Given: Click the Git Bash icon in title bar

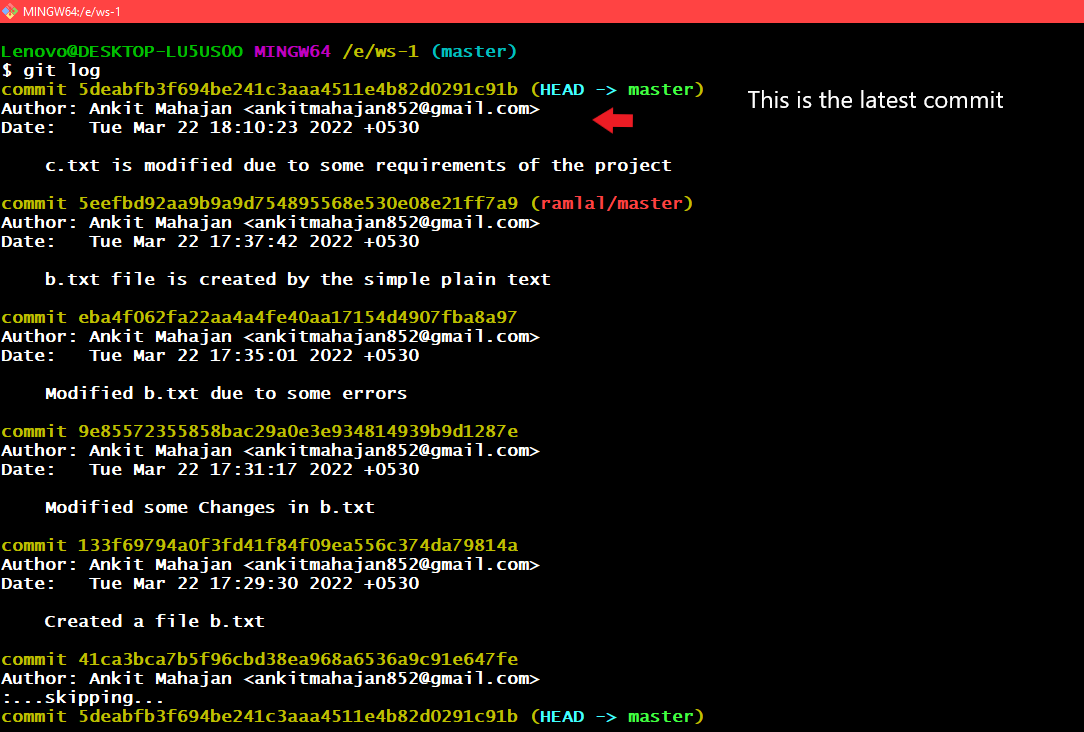Looking at the screenshot, I should point(9,11).
